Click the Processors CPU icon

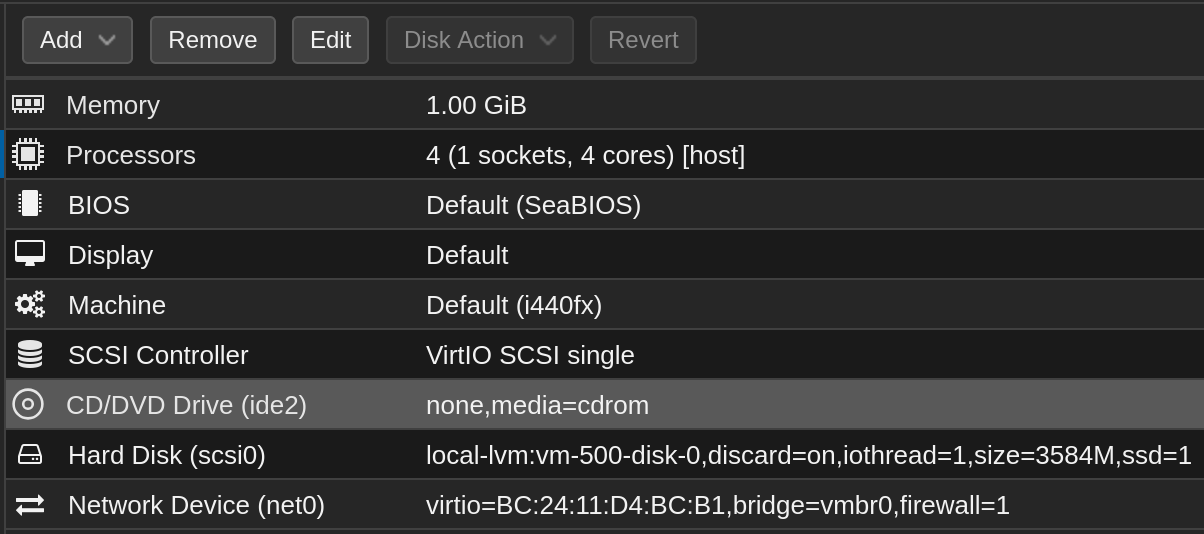pos(28,154)
